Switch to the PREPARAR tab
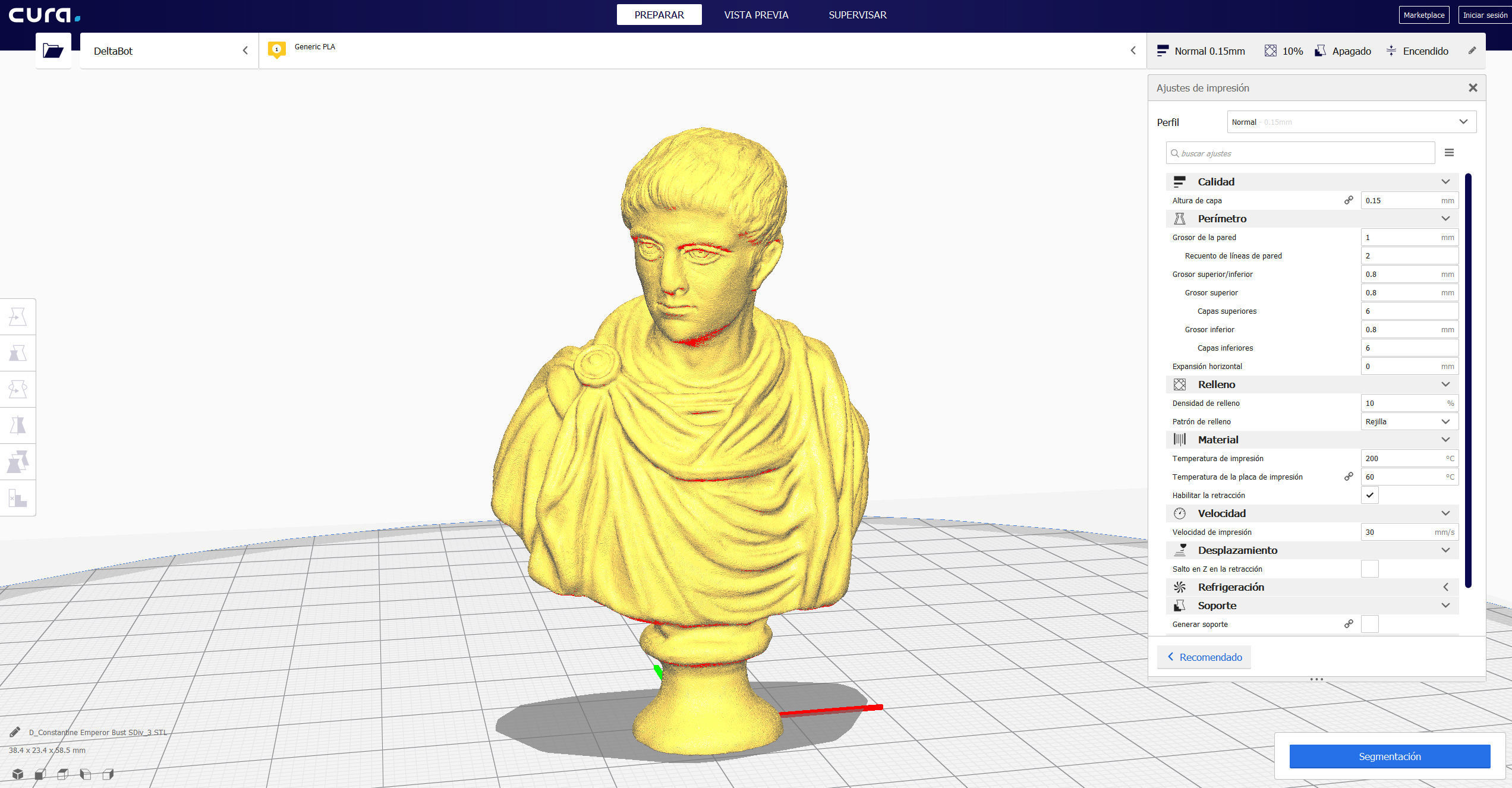Viewport: 1512px width, 788px height. 659,15
